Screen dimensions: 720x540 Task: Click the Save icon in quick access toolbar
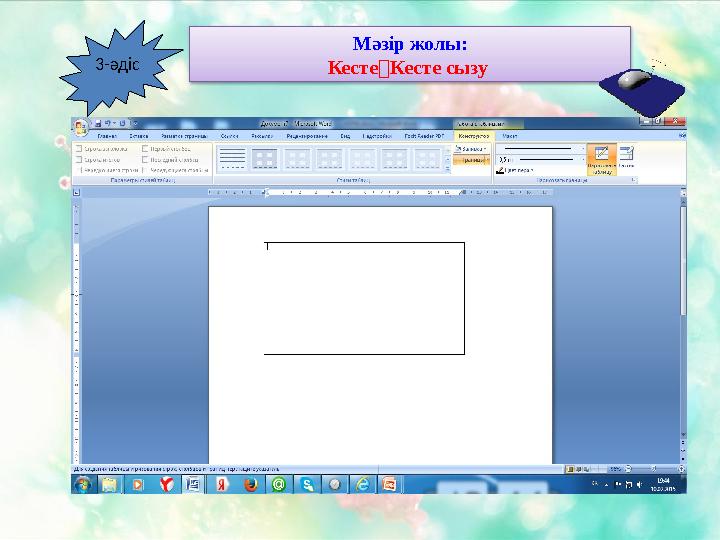(98, 124)
